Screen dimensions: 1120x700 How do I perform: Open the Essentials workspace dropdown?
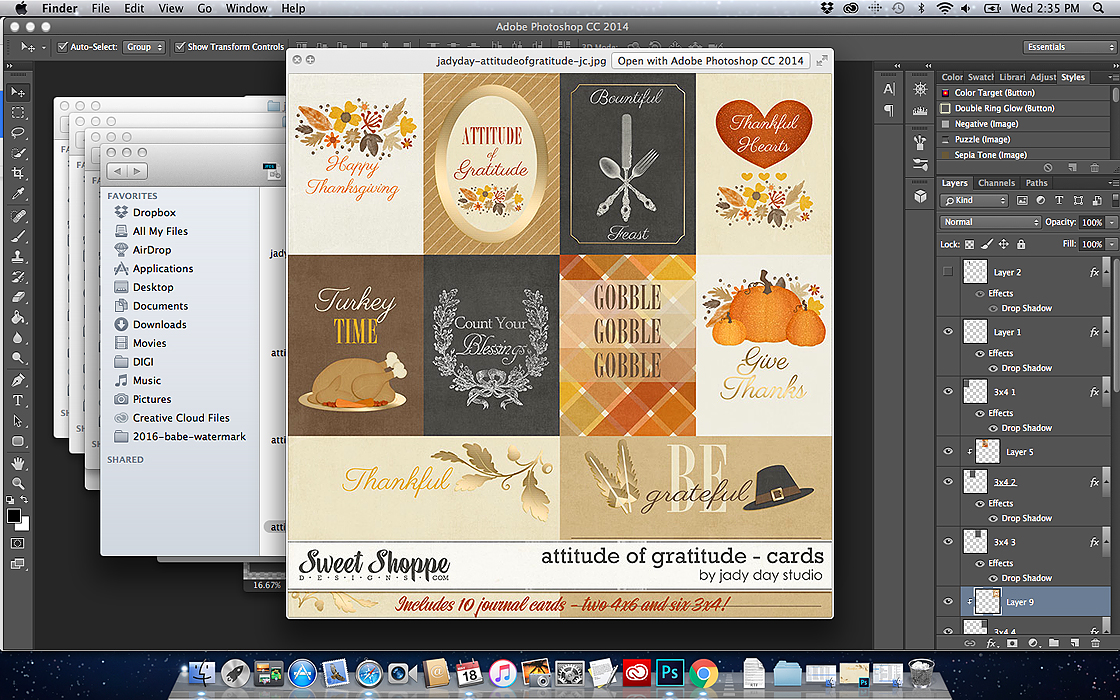(1069, 47)
